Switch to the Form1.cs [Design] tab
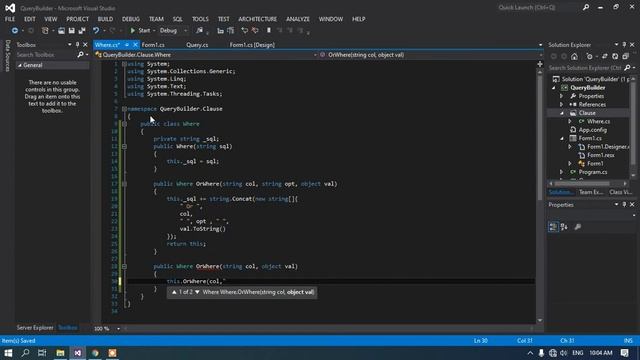 pos(252,45)
